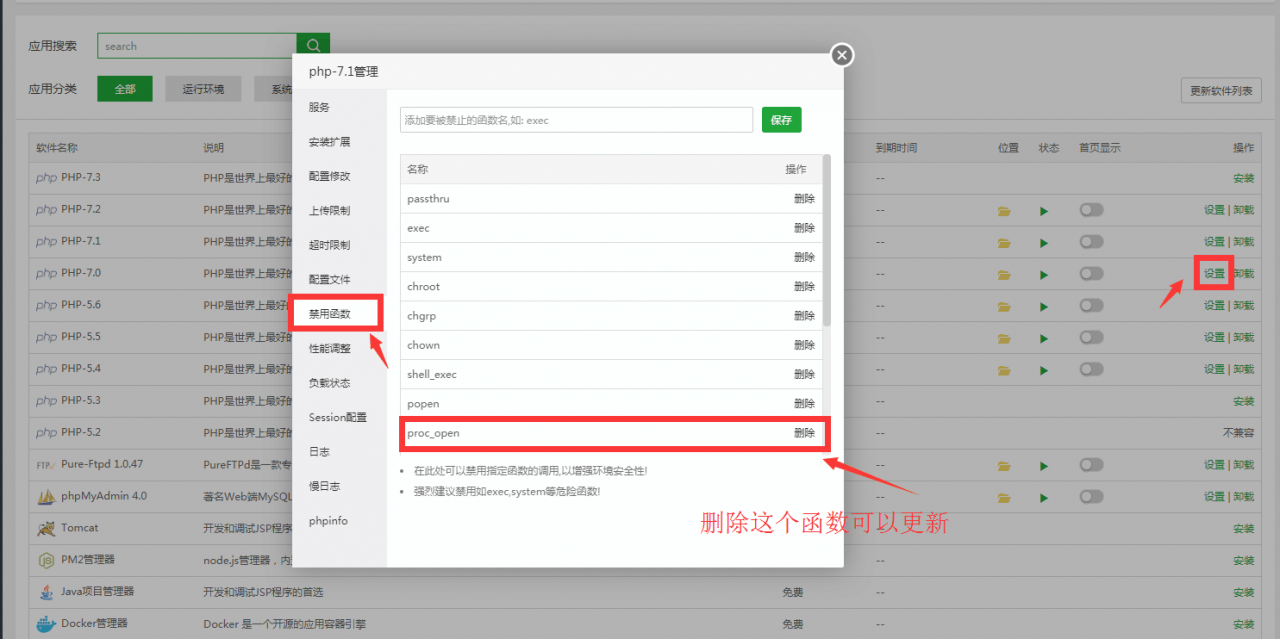Screen dimensions: 1280x639
Task: Open folder location for Pure-Ftpd
Action: click(x=1004, y=466)
